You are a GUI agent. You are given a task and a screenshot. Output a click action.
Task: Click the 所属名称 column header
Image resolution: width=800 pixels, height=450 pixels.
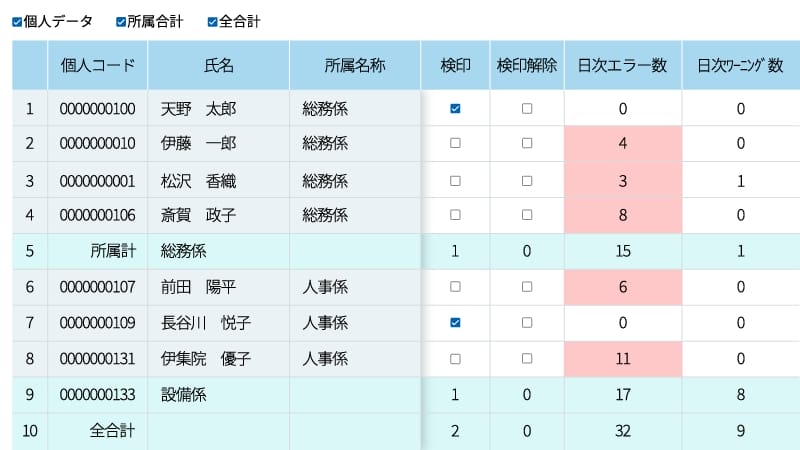(x=354, y=66)
